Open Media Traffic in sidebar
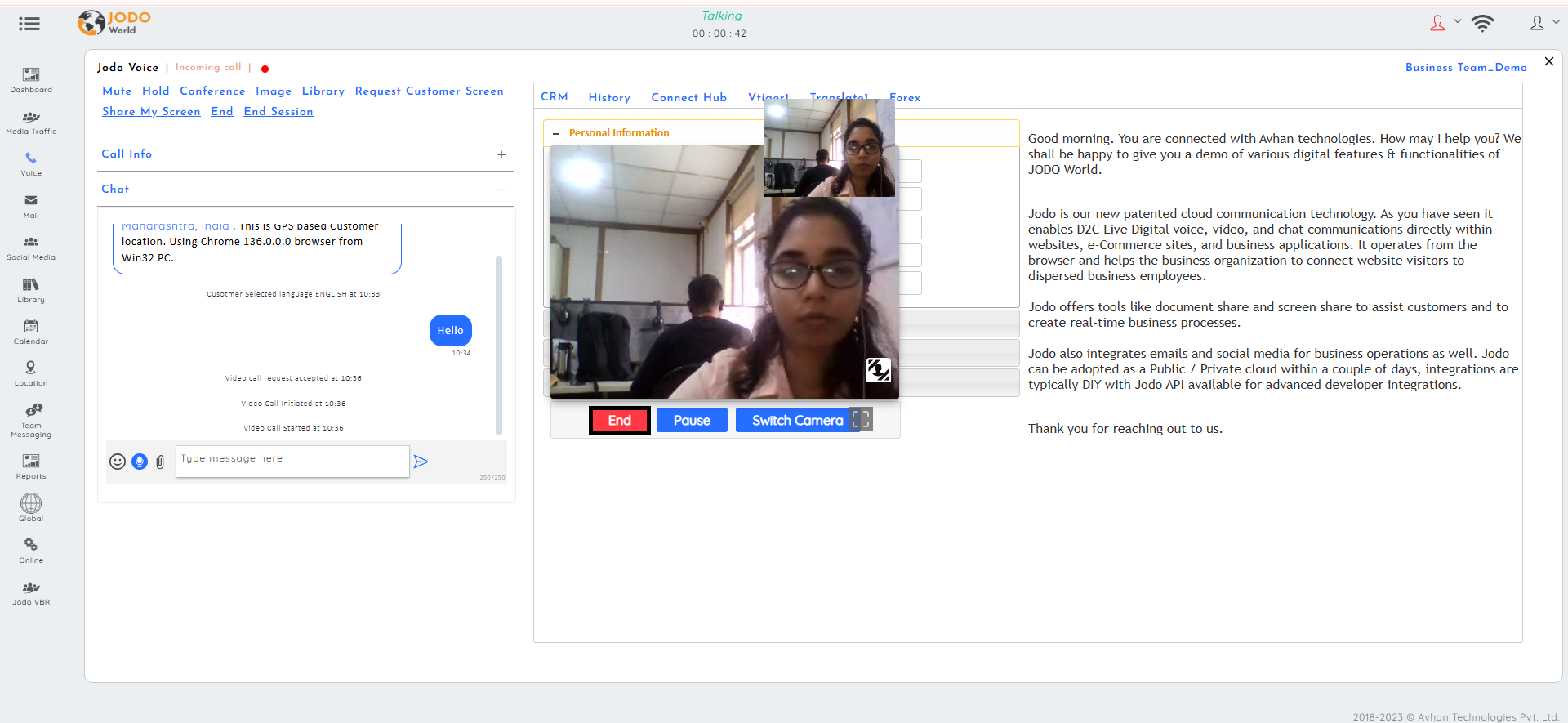The height and width of the screenshot is (723, 1568). point(31,123)
